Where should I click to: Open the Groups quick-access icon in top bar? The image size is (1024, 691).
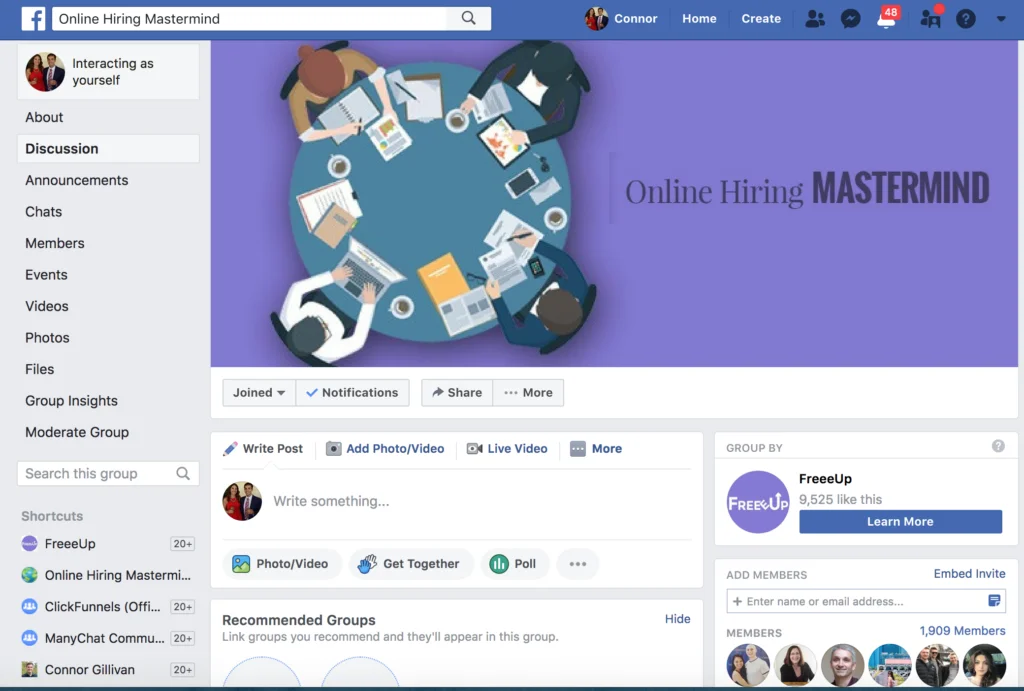click(x=931, y=18)
